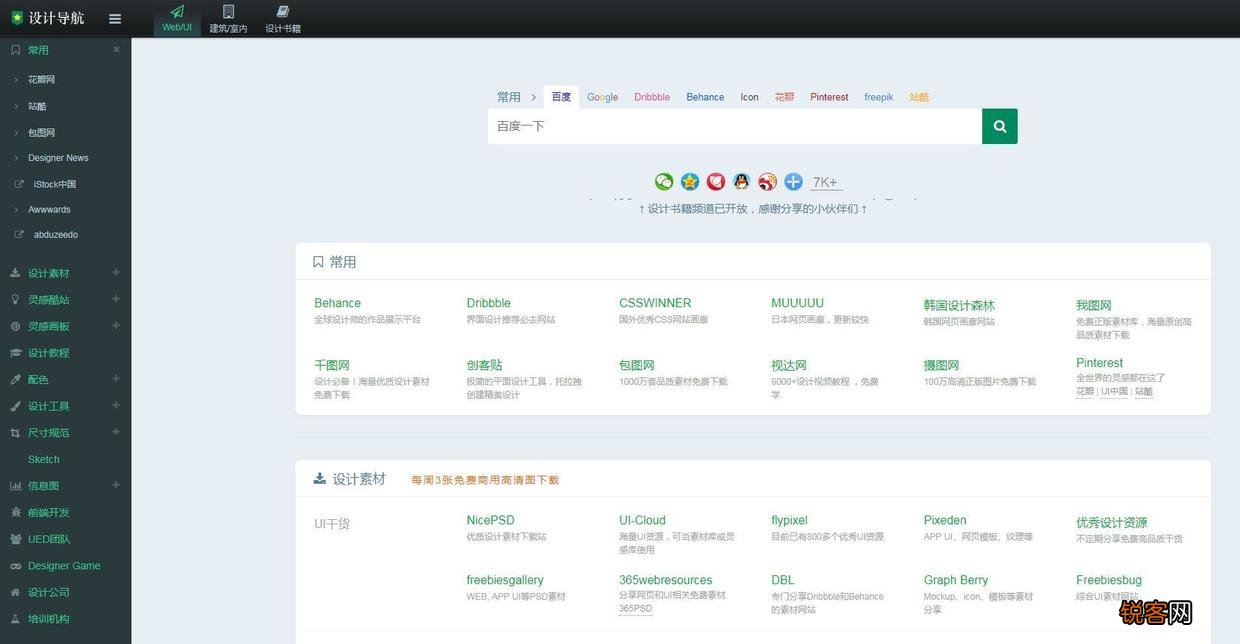Open Sketch entry in the sidebar
This screenshot has width=1240, height=644.
click(44, 460)
